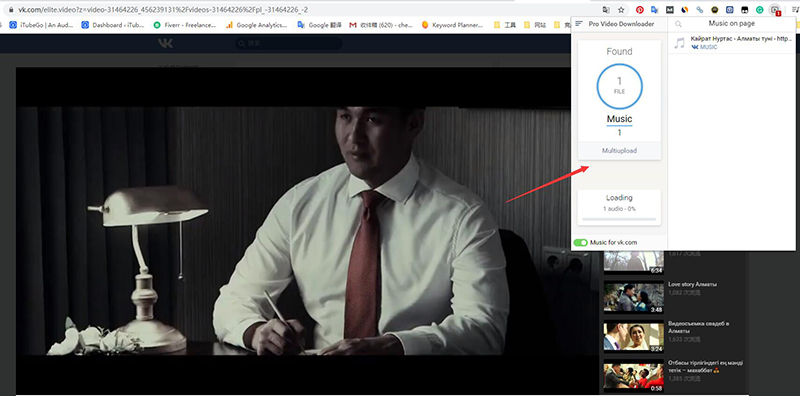This screenshot has height=396, width=800.
Task: Click the Multiupload button
Action: click(619, 151)
